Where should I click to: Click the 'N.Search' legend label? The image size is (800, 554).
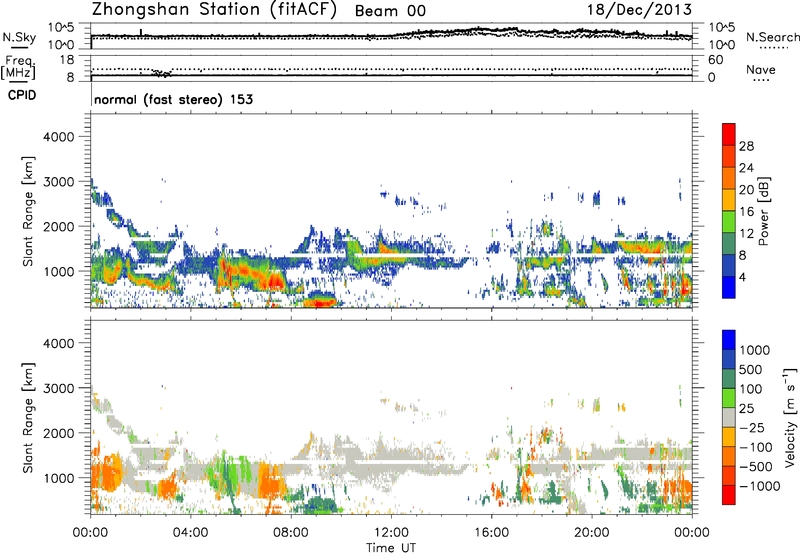point(772,37)
